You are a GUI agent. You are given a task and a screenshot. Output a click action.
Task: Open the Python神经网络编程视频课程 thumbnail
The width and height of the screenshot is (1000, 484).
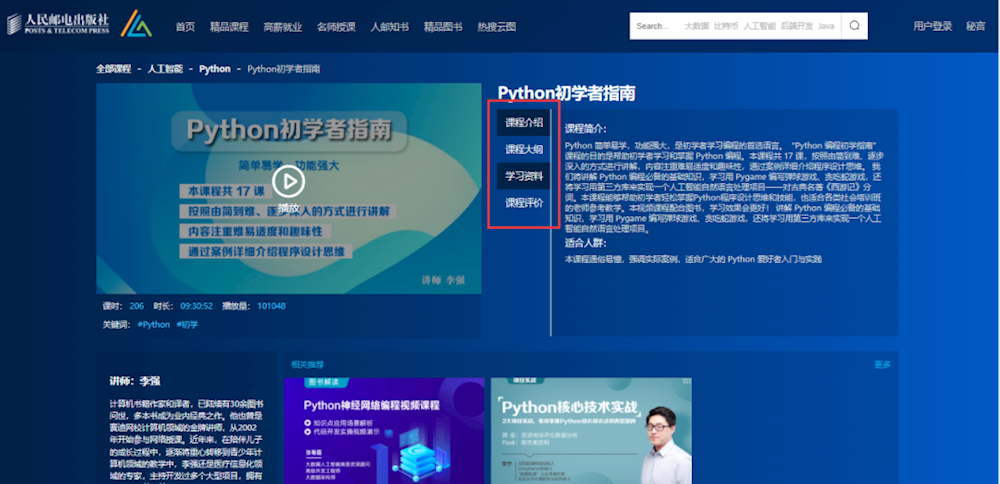click(x=383, y=431)
